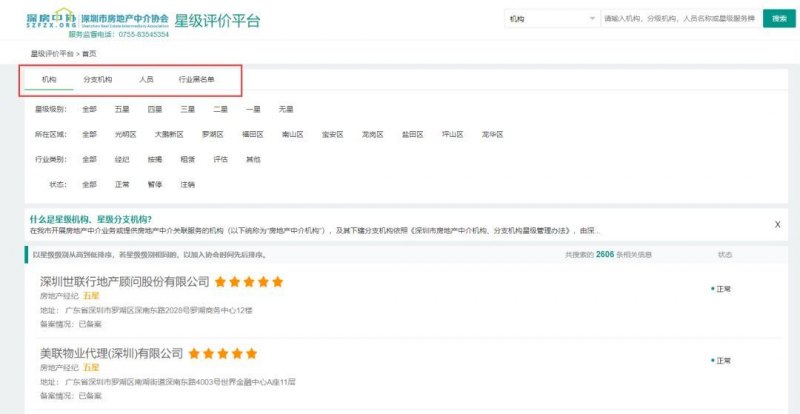Filter region by 福田区
800x414 pixels.
pyautogui.click(x=253, y=135)
